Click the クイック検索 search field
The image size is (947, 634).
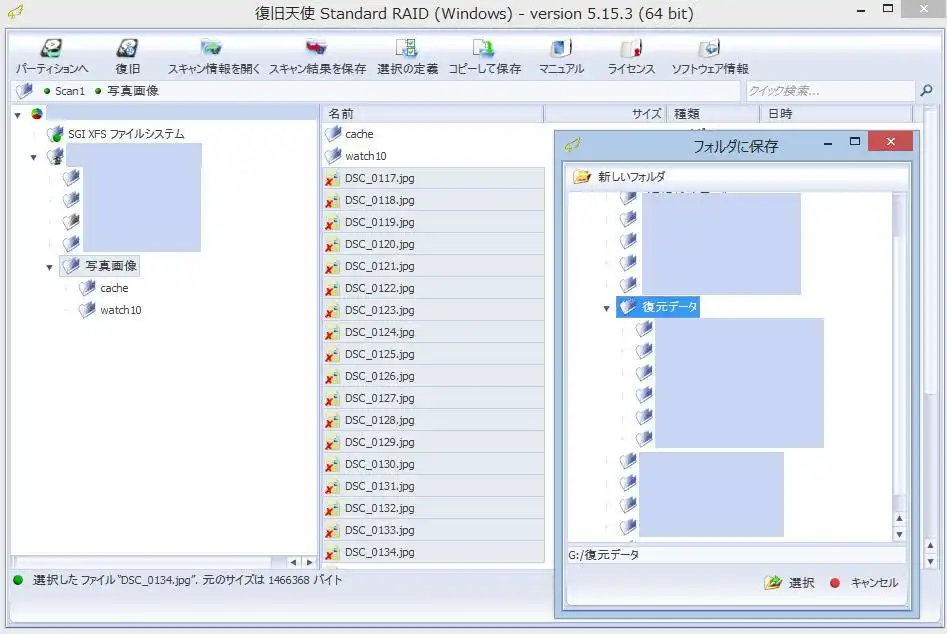[x=829, y=91]
